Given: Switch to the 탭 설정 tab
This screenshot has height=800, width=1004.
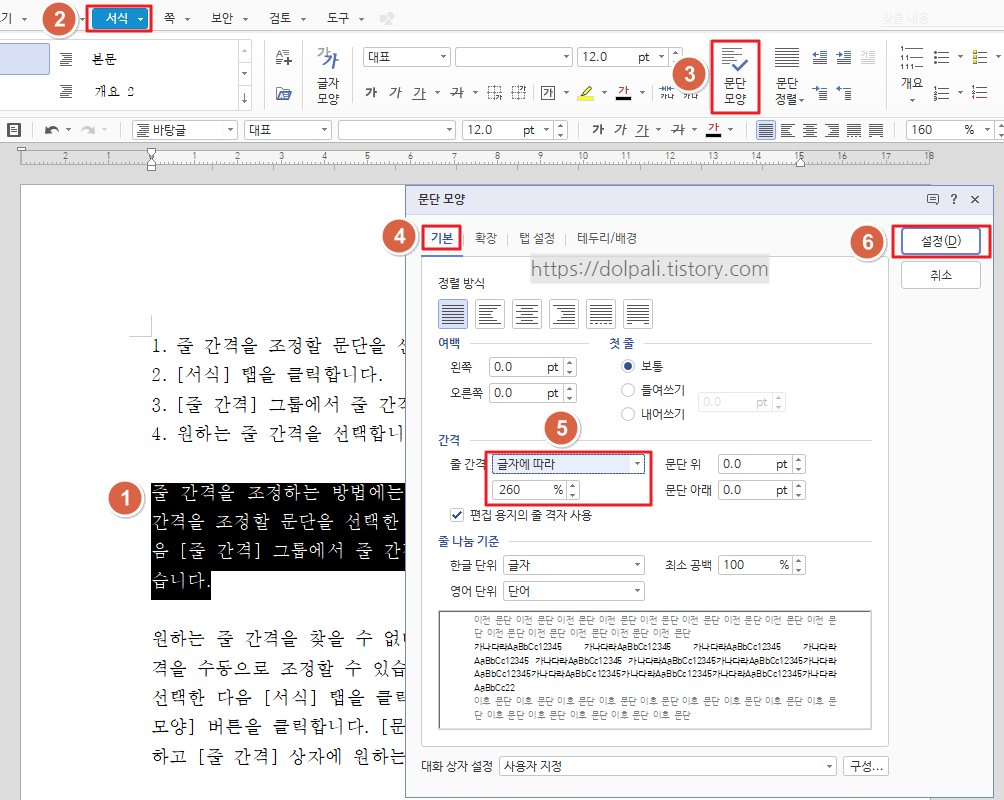Looking at the screenshot, I should [x=537, y=238].
